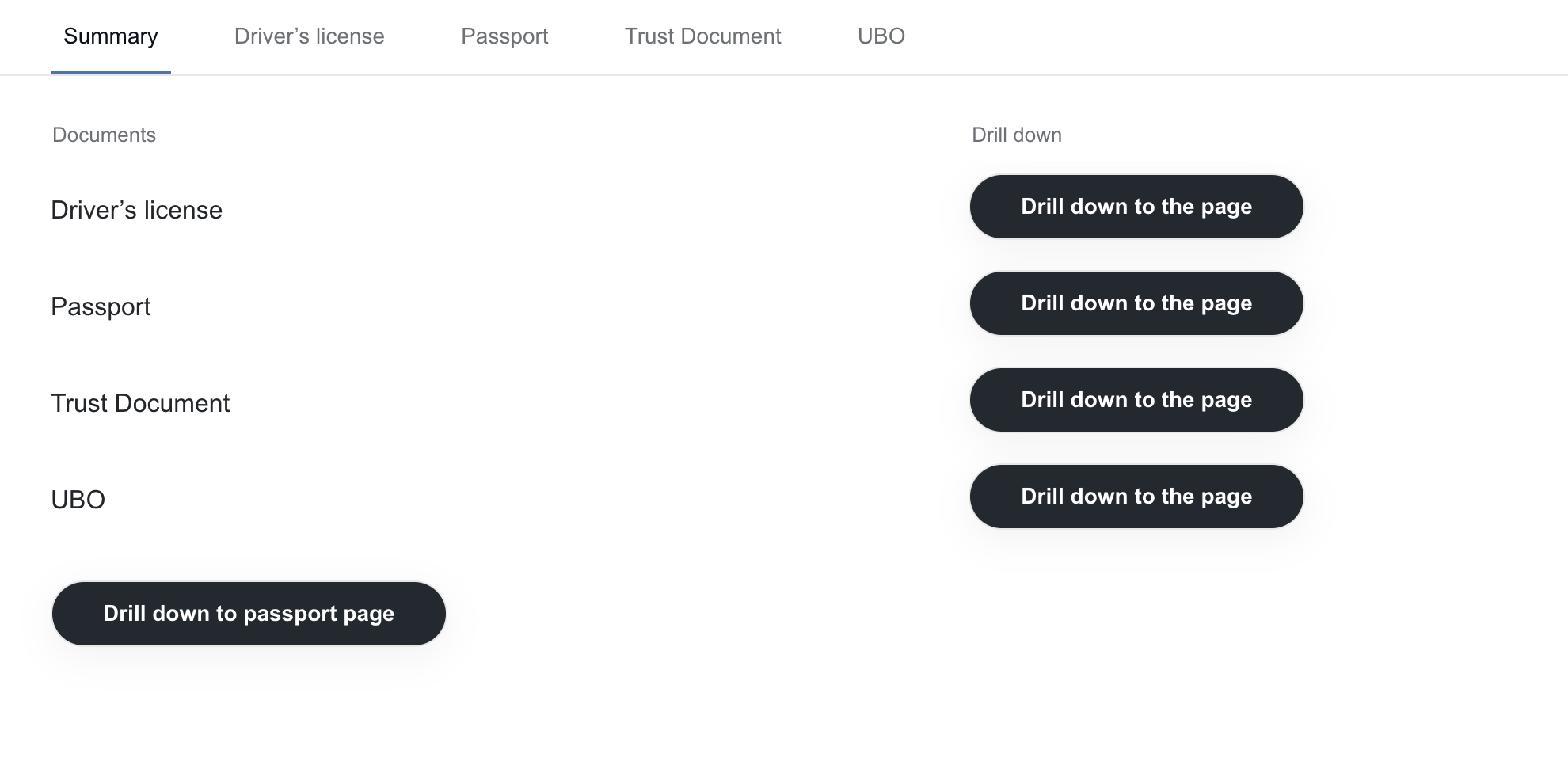Click the first button under Drill down header
Screen dimensions: 1568x765
point(1136,207)
